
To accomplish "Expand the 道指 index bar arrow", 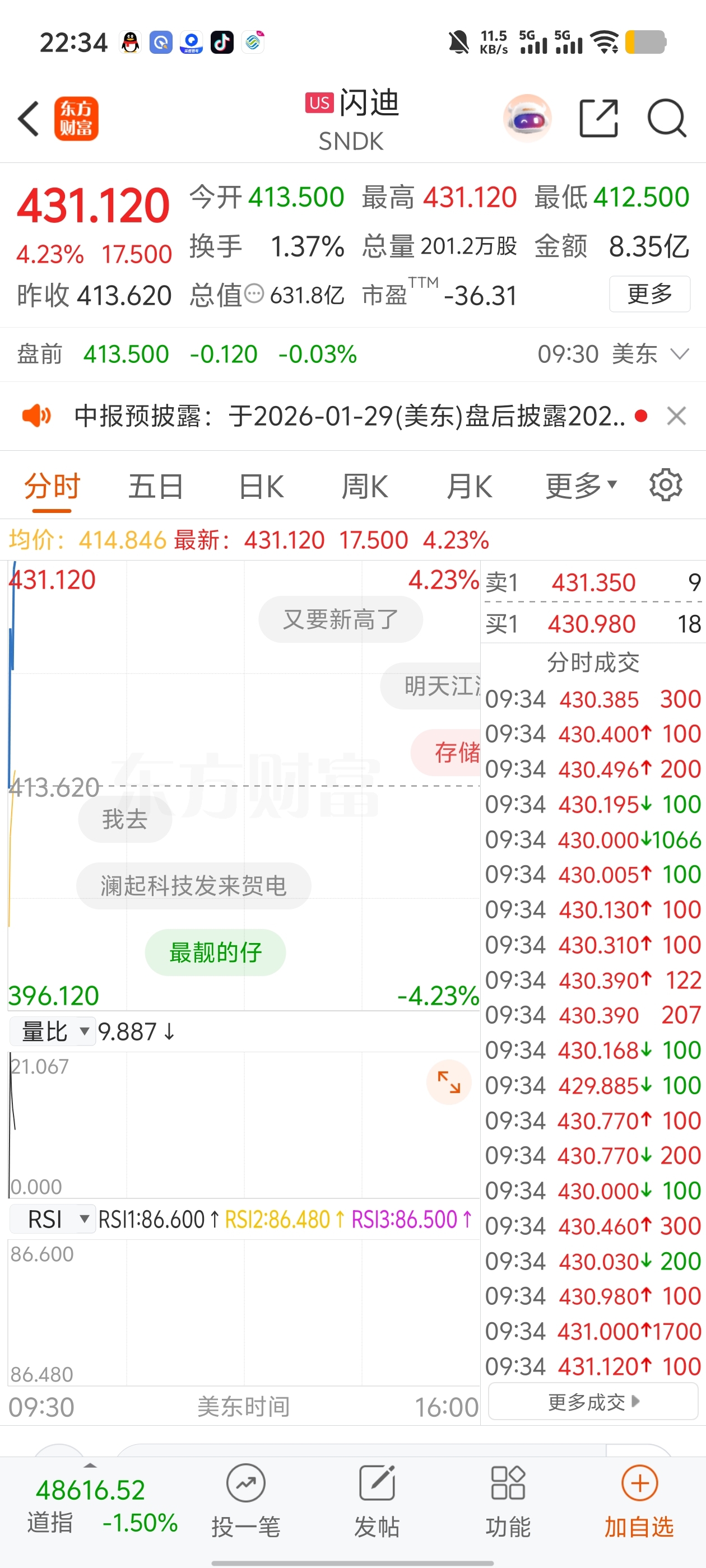I will pos(90,1466).
